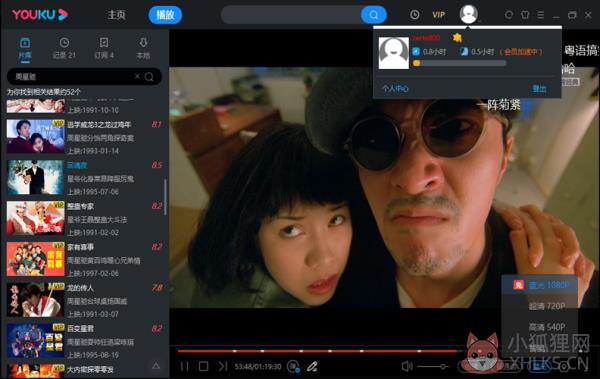This screenshot has height=379, width=600.
Task: Click the red username in profile popup
Action: point(426,38)
